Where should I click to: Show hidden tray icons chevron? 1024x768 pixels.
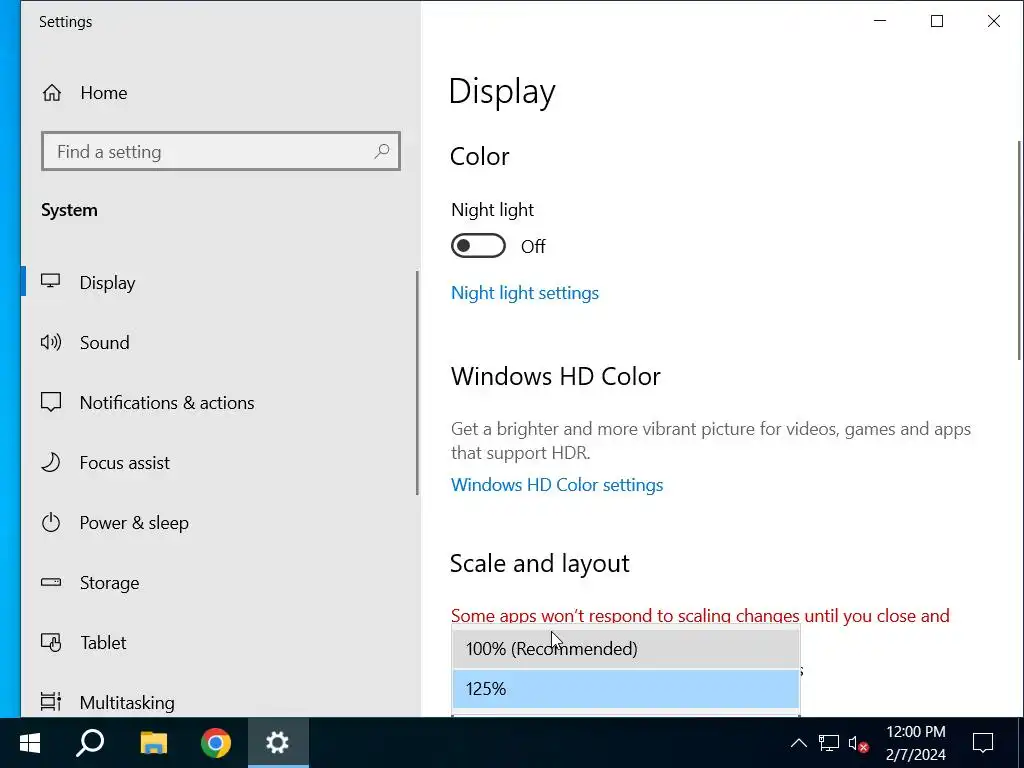[799, 743]
